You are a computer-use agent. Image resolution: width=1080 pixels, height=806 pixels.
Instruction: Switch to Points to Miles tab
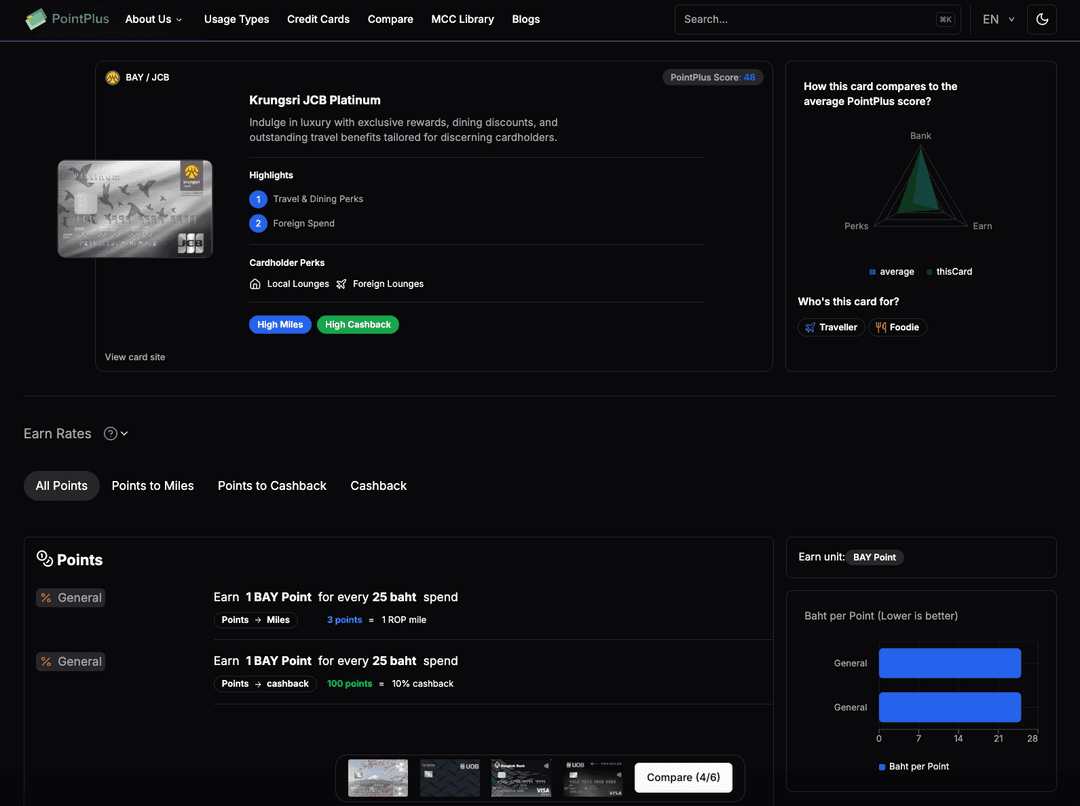(x=153, y=486)
